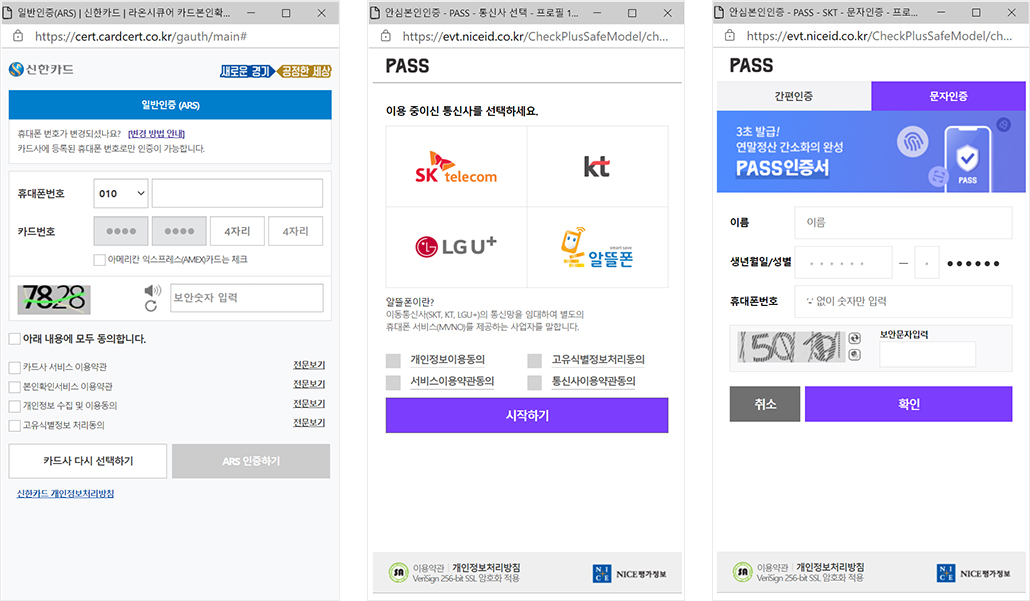Focus the 이름 input field

[x=903, y=223]
